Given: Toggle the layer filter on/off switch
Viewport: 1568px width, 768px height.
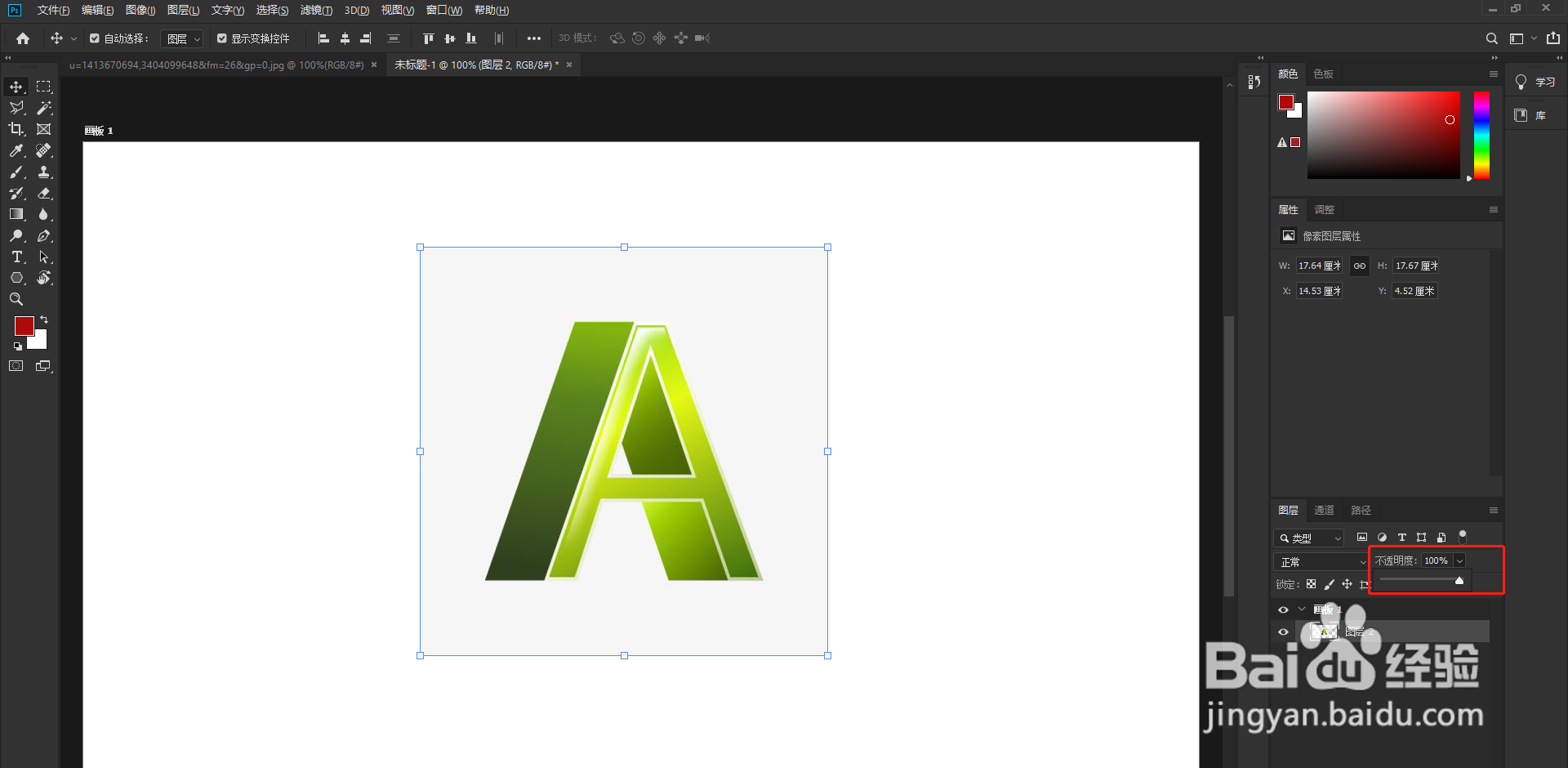Looking at the screenshot, I should 1463,537.
